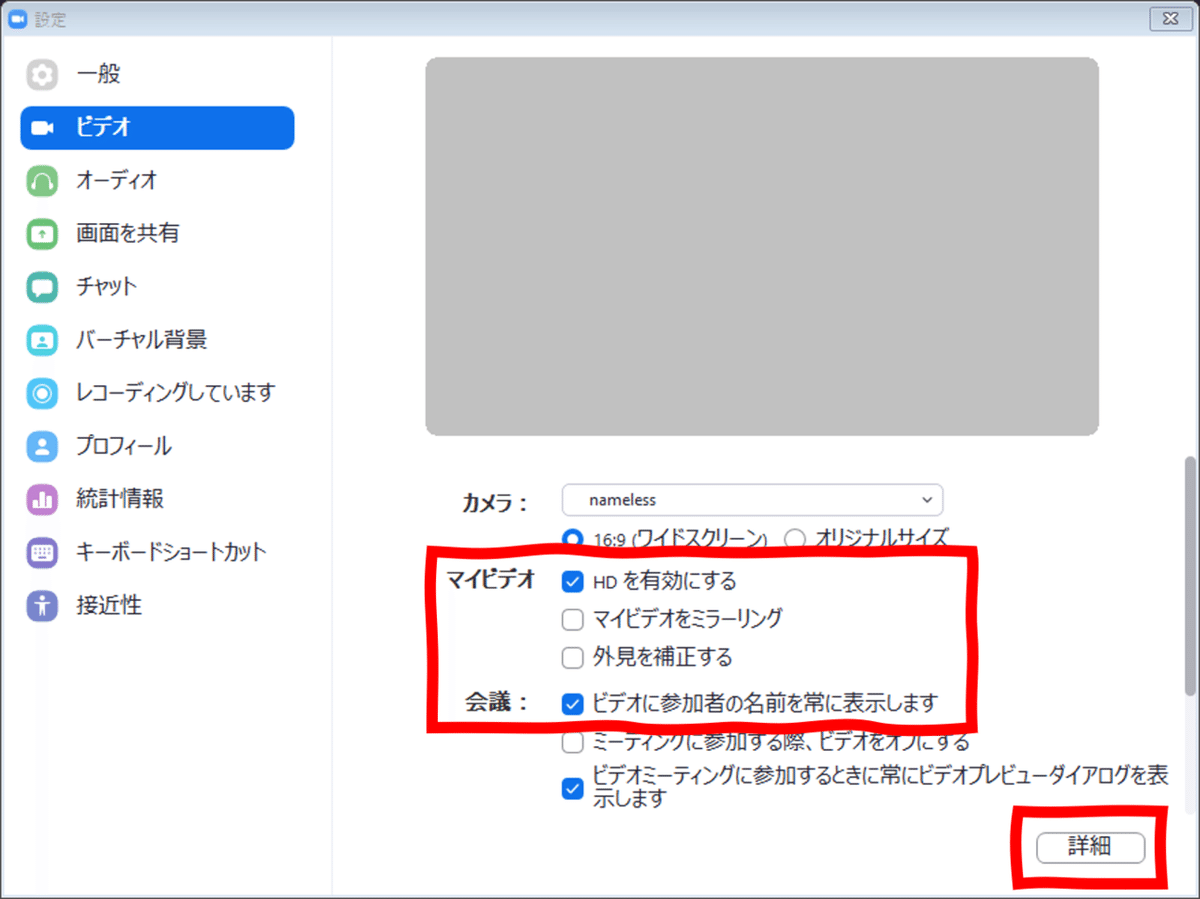Open the camera selection dropdown showing nameless
1200x899 pixels.
[x=752, y=500]
